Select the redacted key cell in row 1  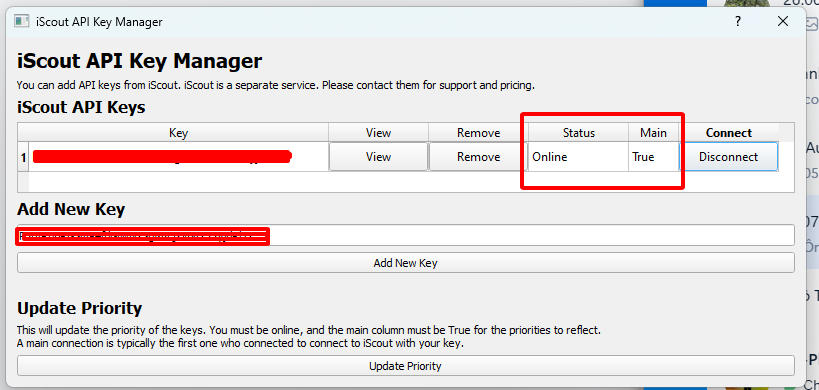coord(178,157)
